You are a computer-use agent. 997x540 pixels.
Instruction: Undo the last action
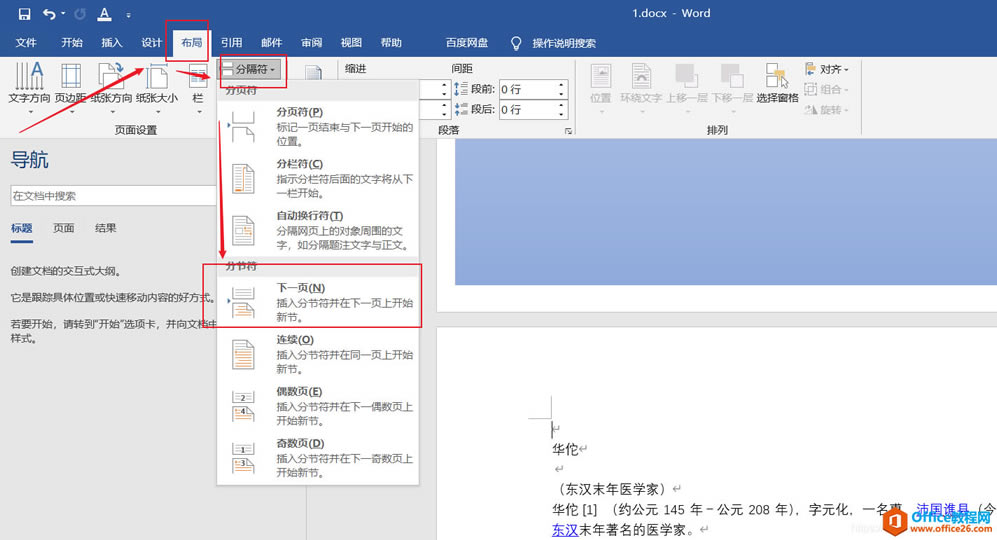[x=50, y=13]
